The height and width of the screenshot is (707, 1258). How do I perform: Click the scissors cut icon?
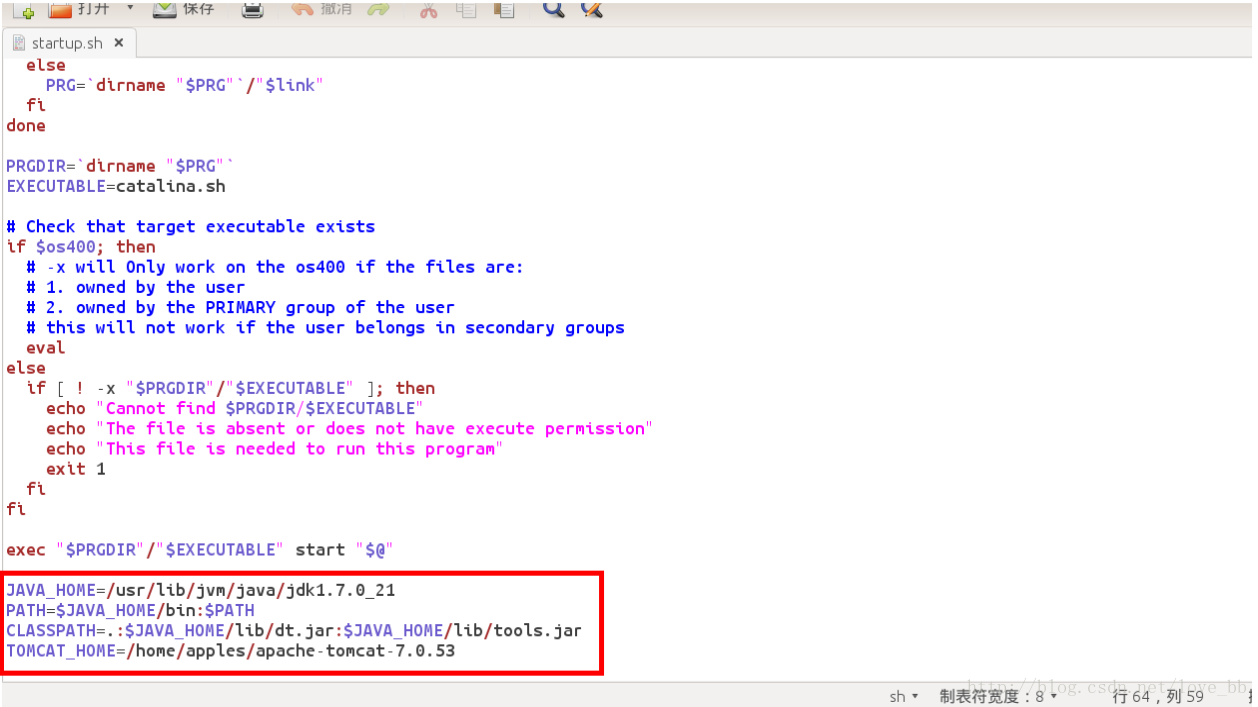click(x=428, y=10)
